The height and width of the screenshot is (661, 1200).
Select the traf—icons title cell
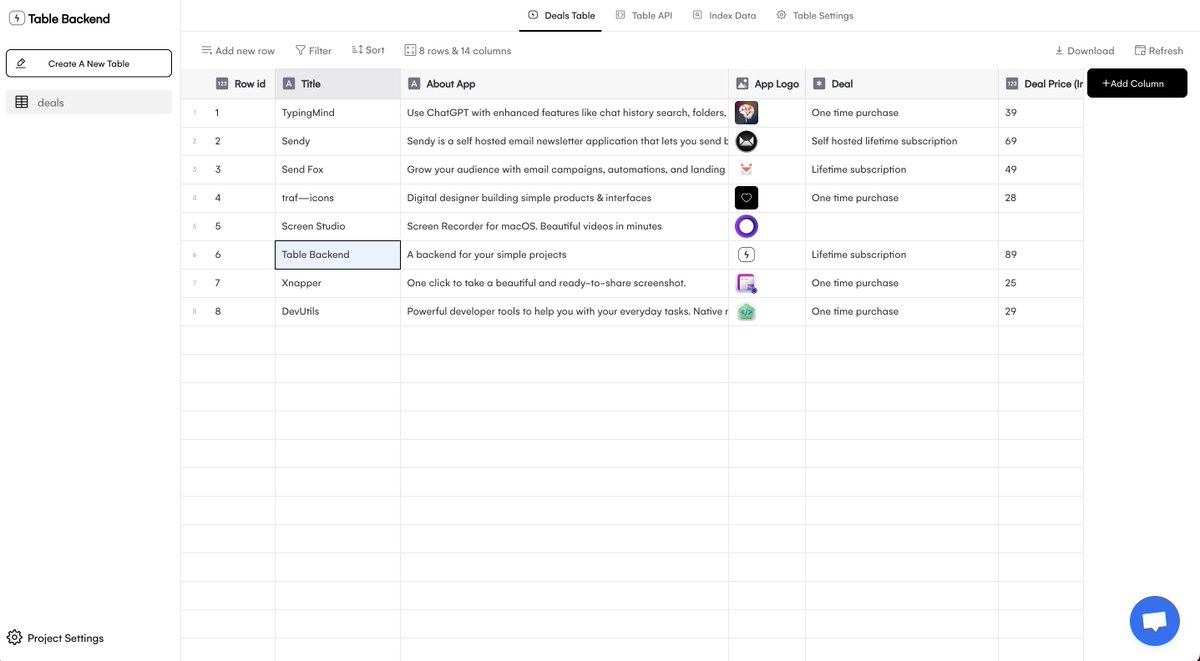338,198
